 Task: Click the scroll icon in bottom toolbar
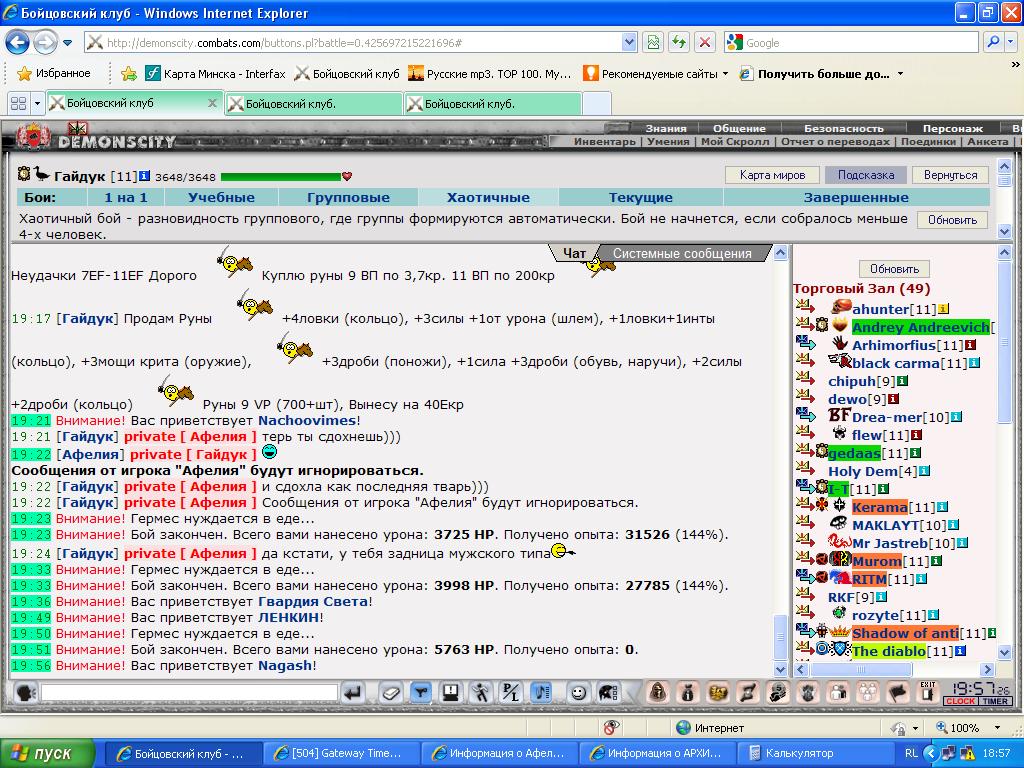[748, 692]
